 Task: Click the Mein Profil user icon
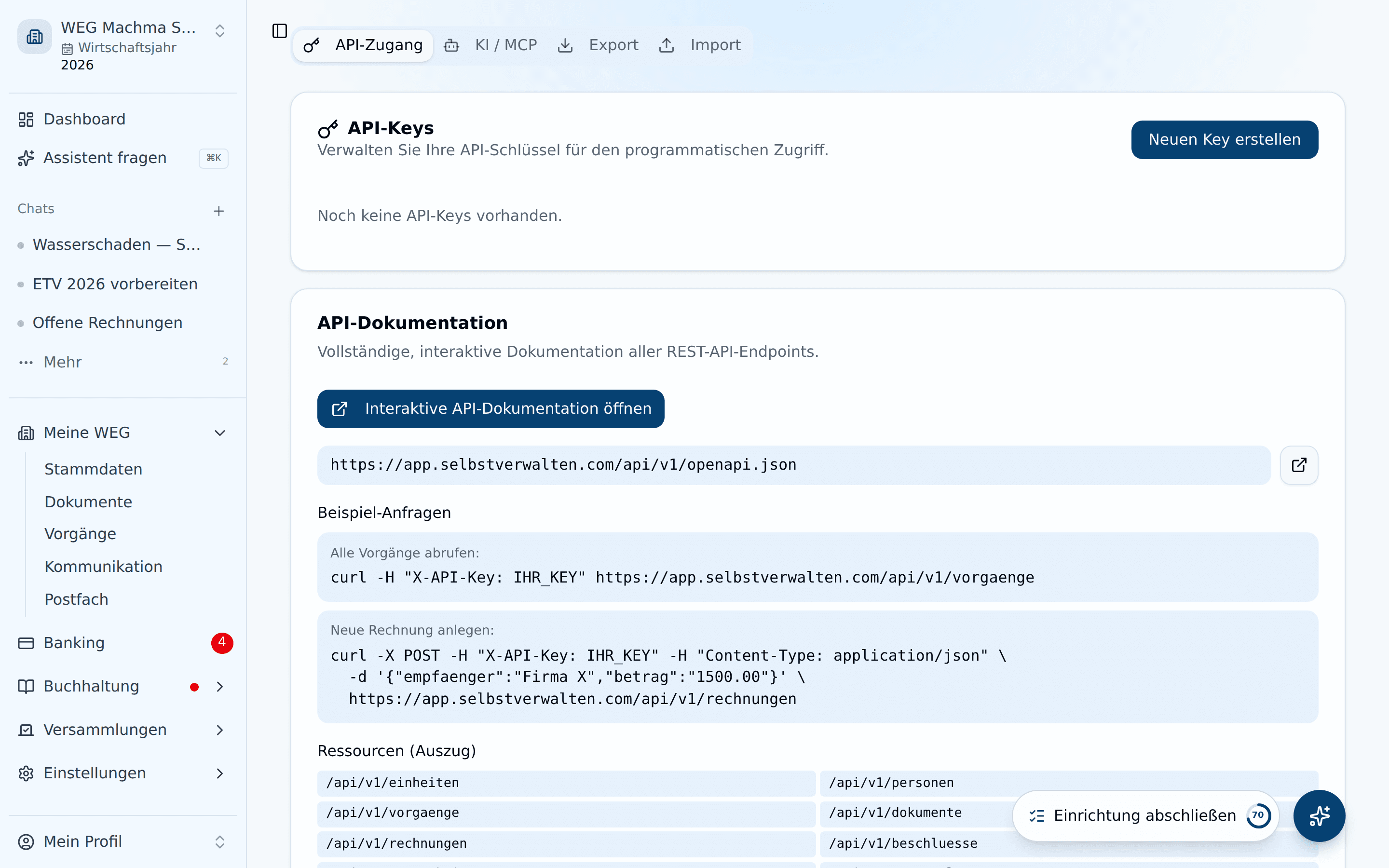coord(26,841)
